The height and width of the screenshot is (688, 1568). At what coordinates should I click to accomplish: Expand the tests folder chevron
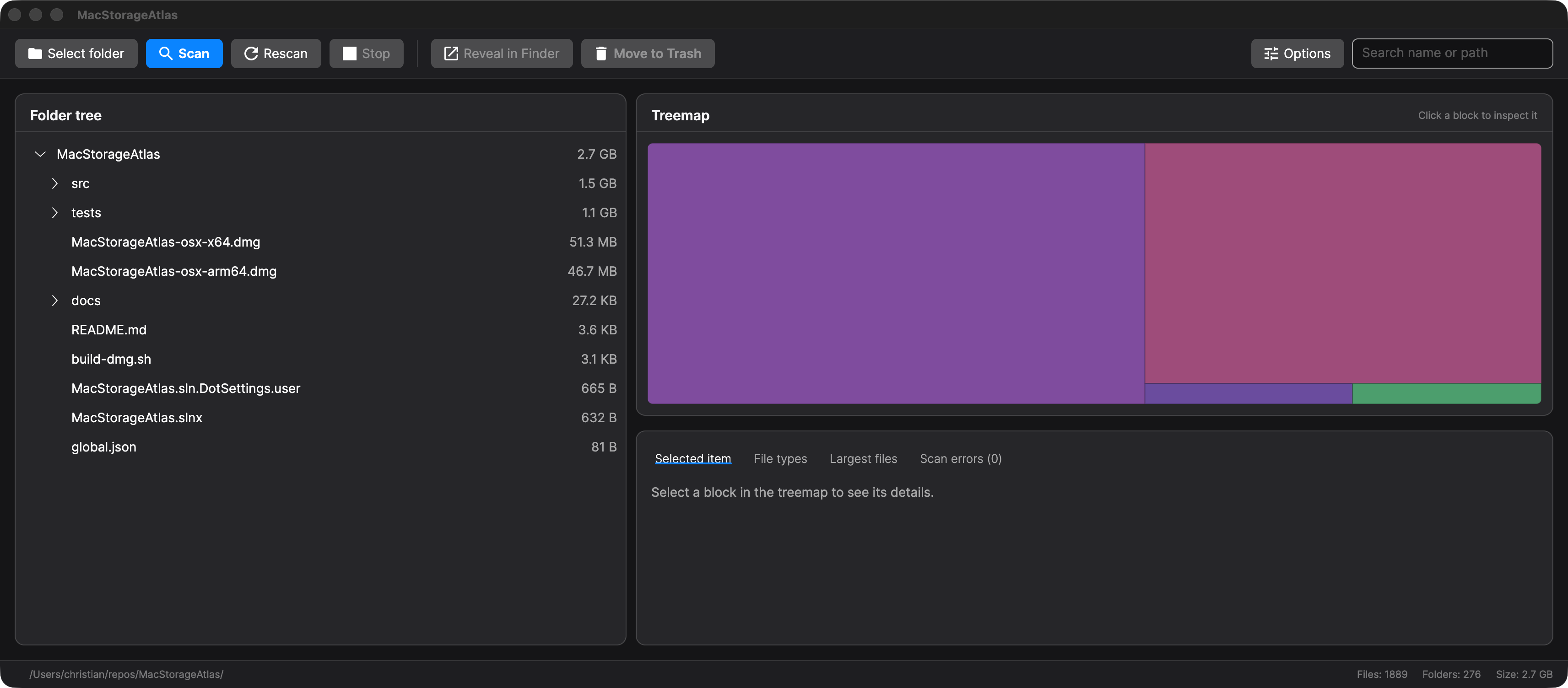55,212
